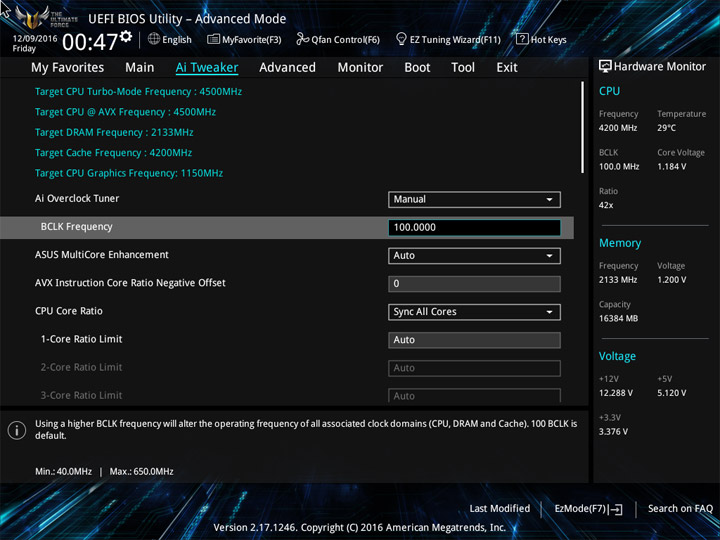This screenshot has width=720, height=540.
Task: Expand the CPU Core Ratio dropdown
Action: (474, 312)
